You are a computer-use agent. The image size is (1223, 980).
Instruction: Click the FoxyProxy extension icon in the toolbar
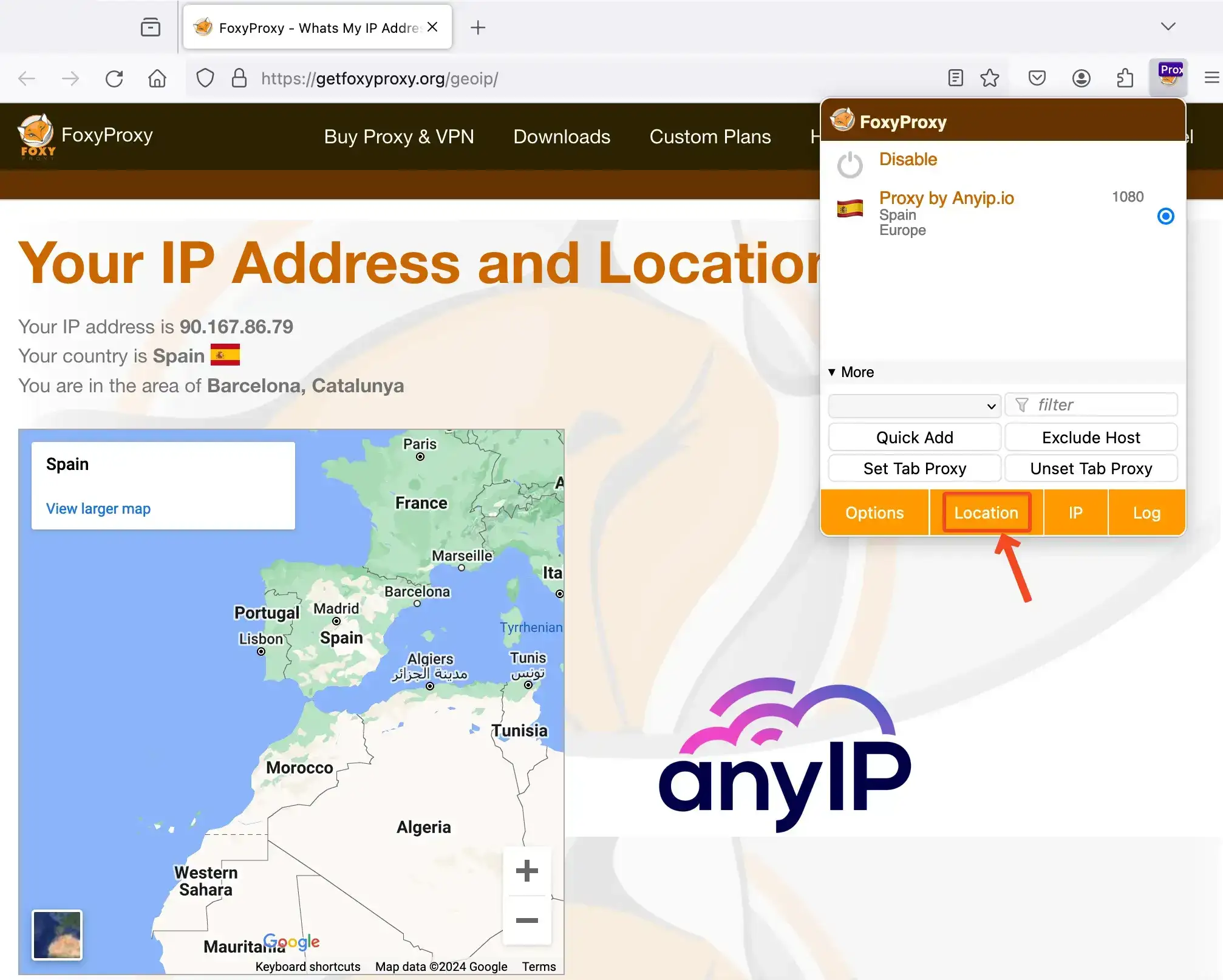tap(1169, 78)
